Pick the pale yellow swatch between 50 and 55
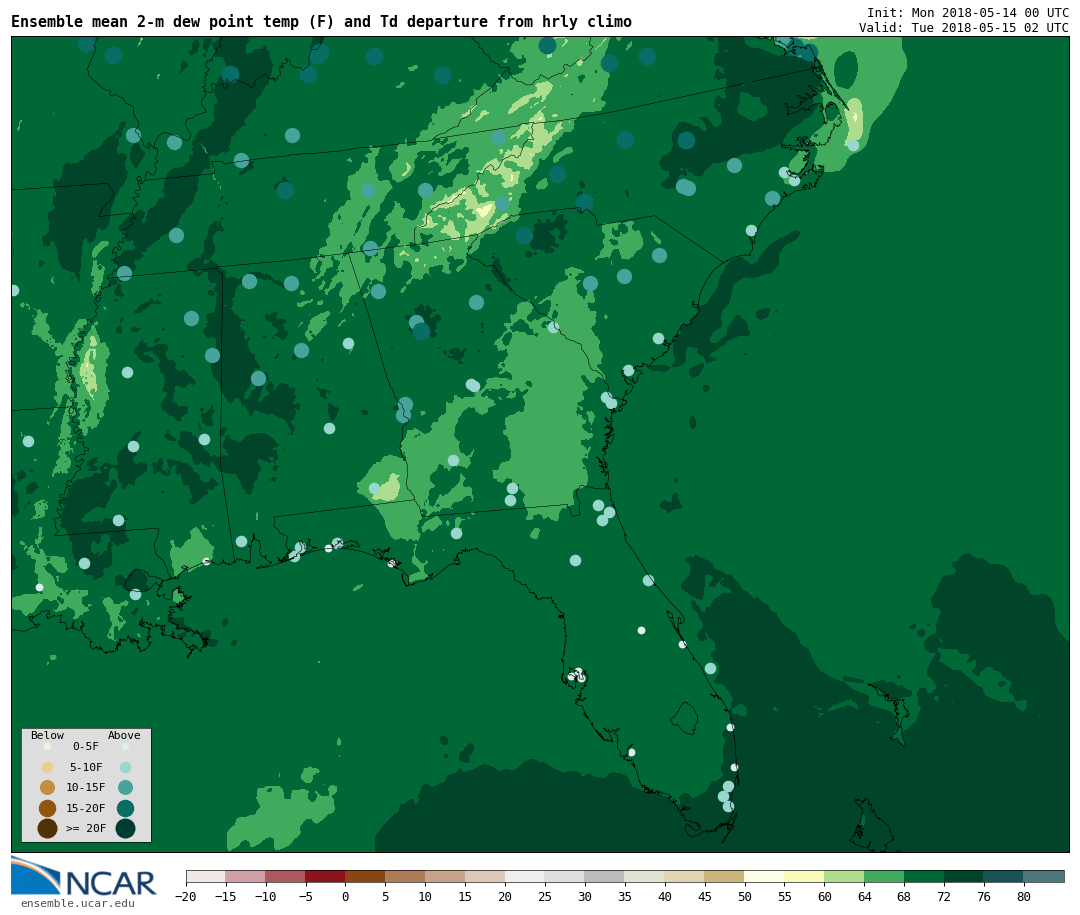1080x915 pixels. [765, 876]
